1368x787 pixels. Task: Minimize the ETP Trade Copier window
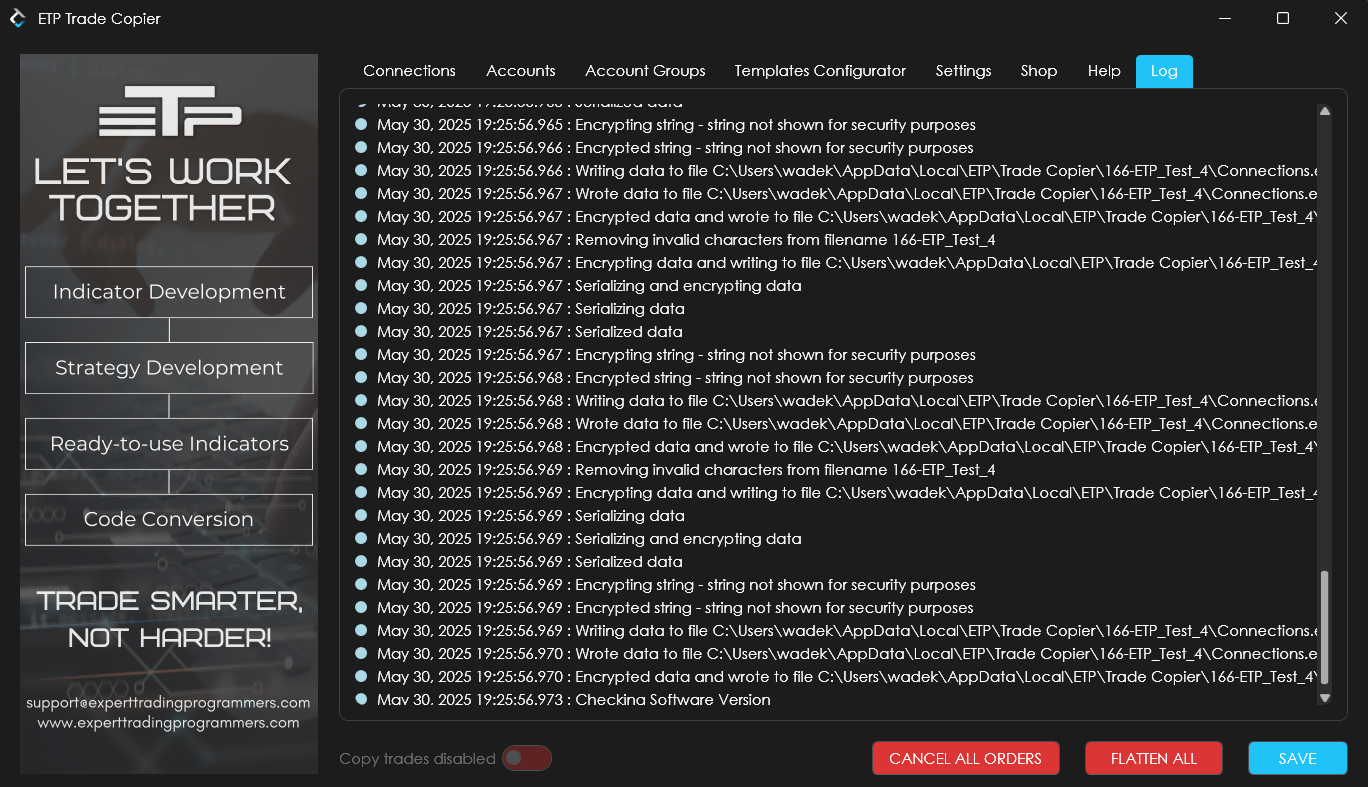coord(1225,18)
